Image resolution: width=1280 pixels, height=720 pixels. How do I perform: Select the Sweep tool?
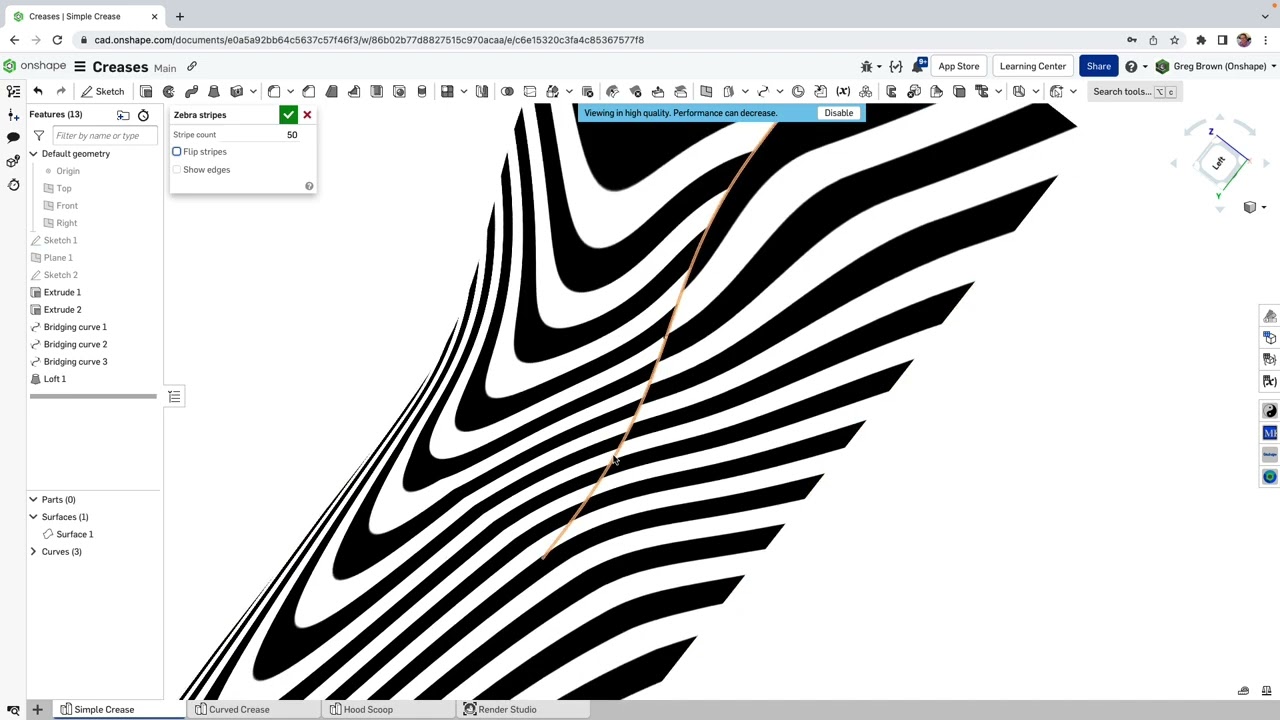191,91
